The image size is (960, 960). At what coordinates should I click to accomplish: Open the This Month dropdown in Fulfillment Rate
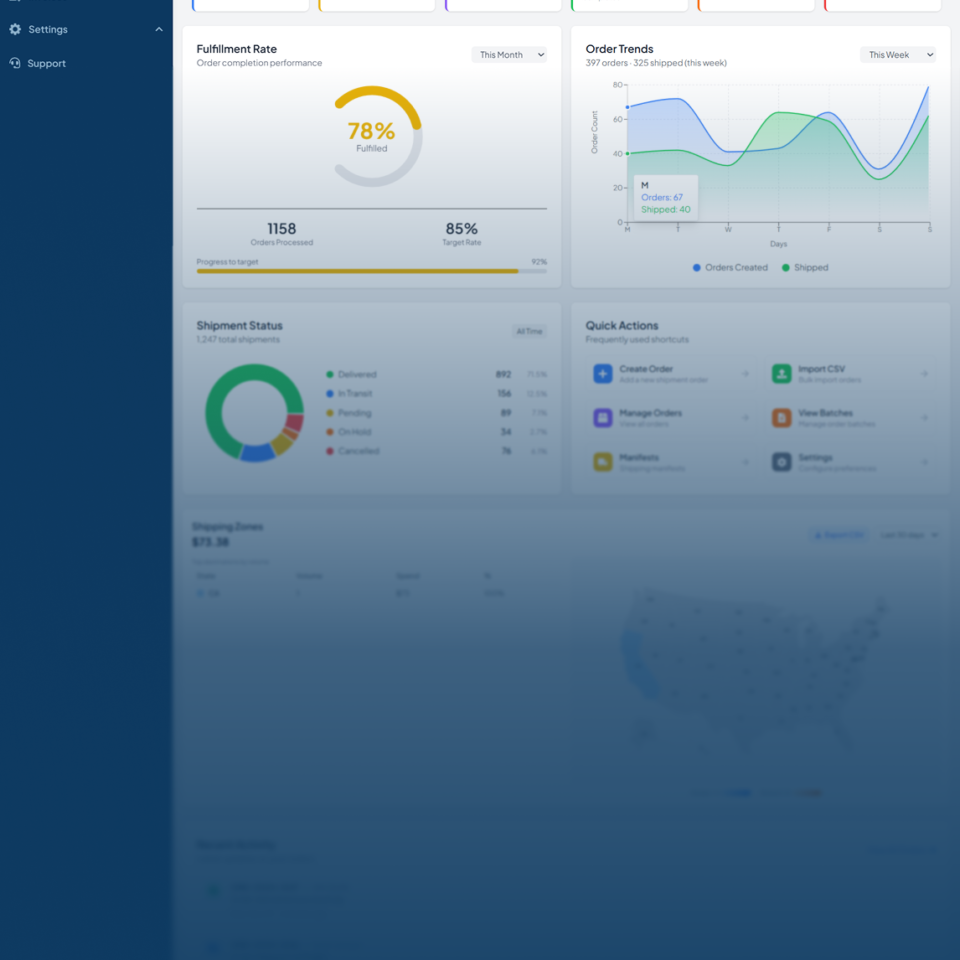tap(509, 55)
